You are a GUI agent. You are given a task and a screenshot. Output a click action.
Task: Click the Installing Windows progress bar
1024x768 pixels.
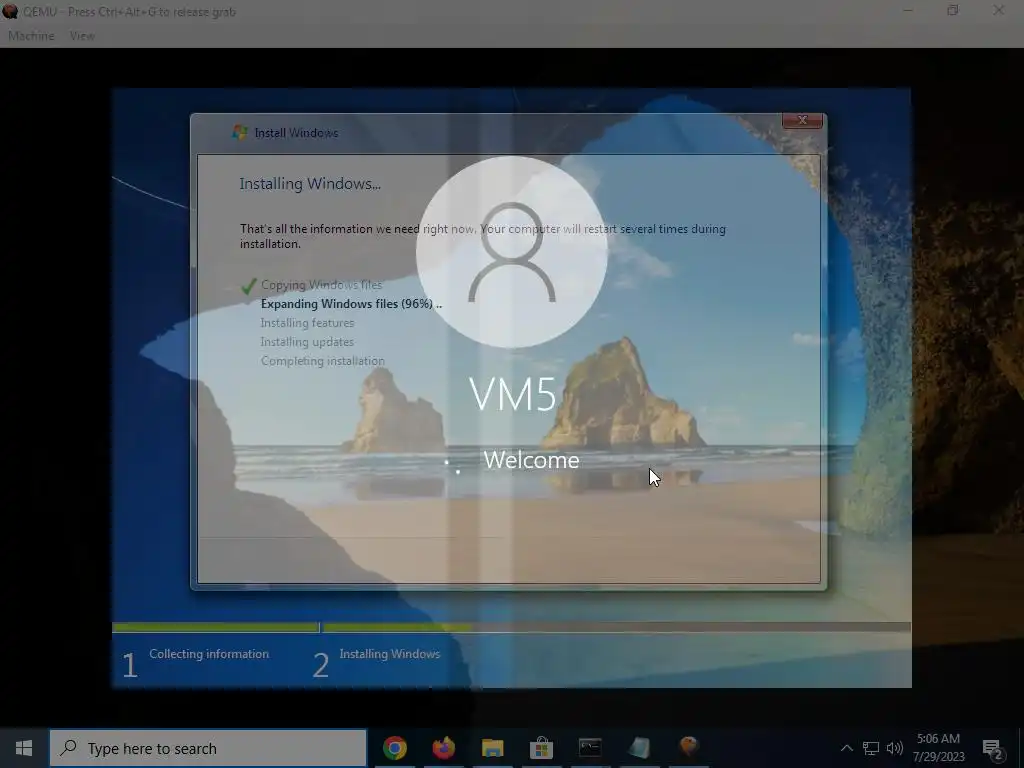pyautogui.click(x=616, y=628)
